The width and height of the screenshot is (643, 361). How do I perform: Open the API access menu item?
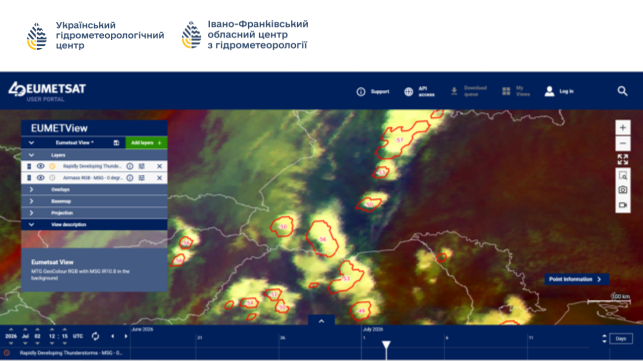419,91
